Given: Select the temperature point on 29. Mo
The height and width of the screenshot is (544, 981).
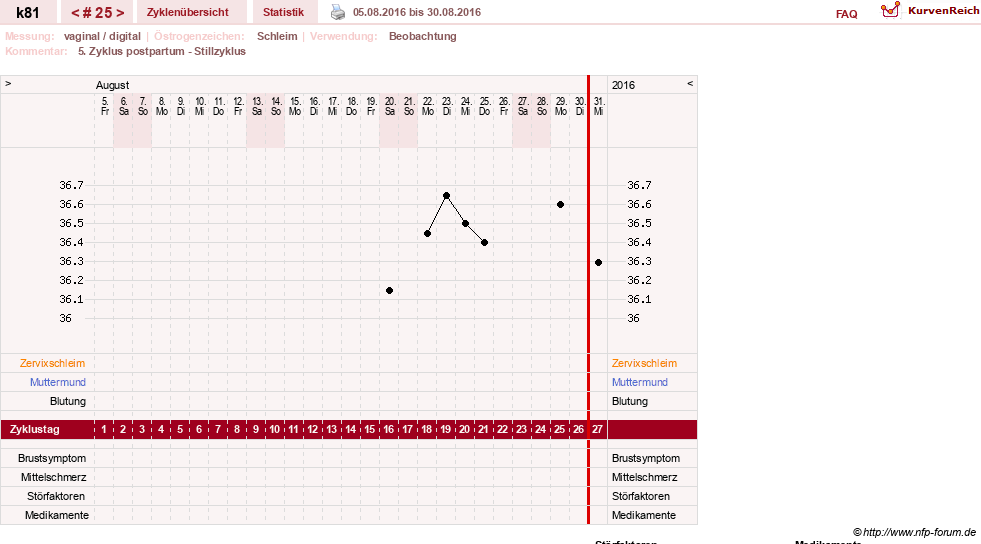Looking at the screenshot, I should click(561, 204).
